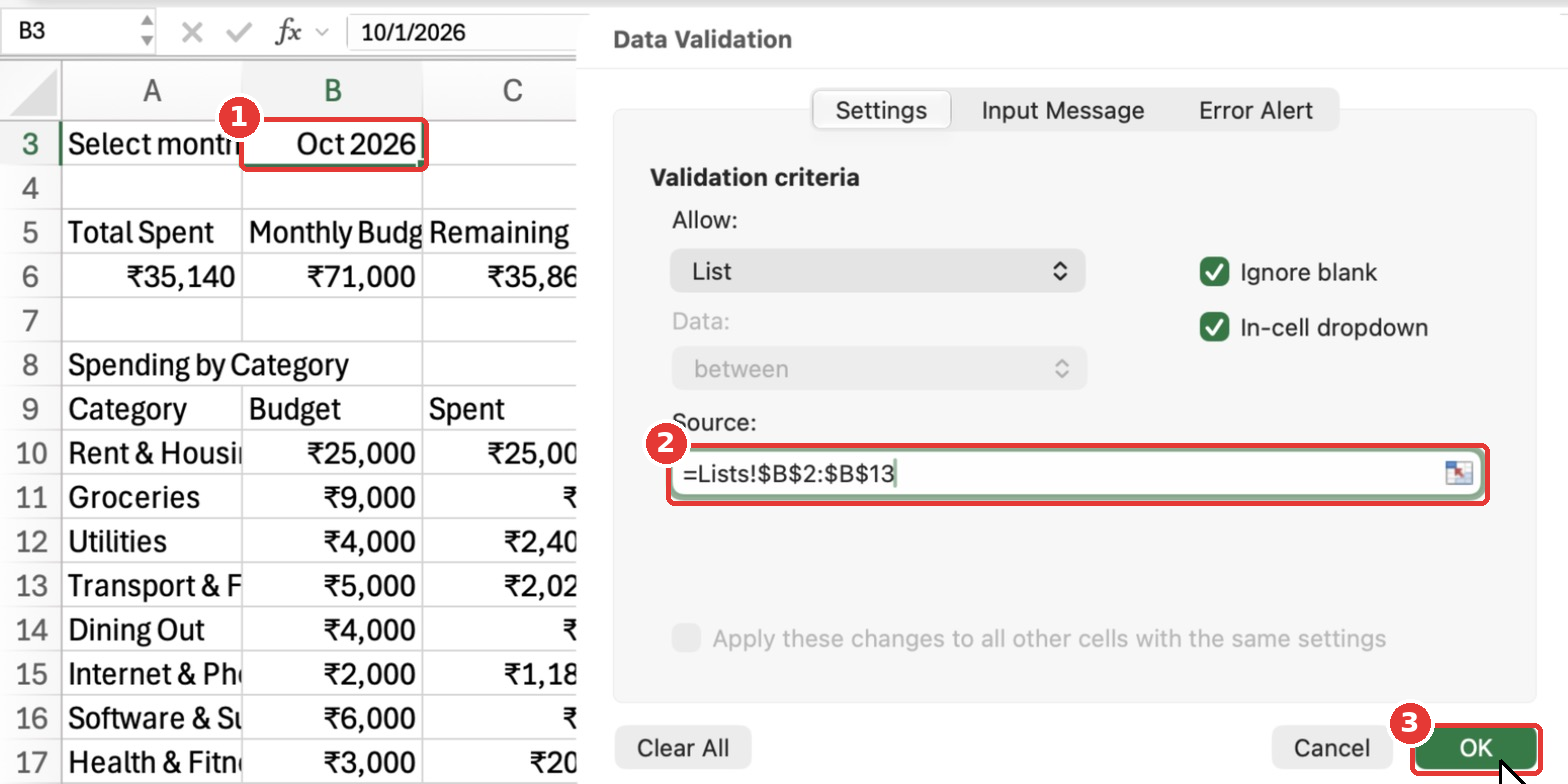Click the cancel (X) icon in formula bar
The width and height of the screenshot is (1568, 784).
click(192, 33)
